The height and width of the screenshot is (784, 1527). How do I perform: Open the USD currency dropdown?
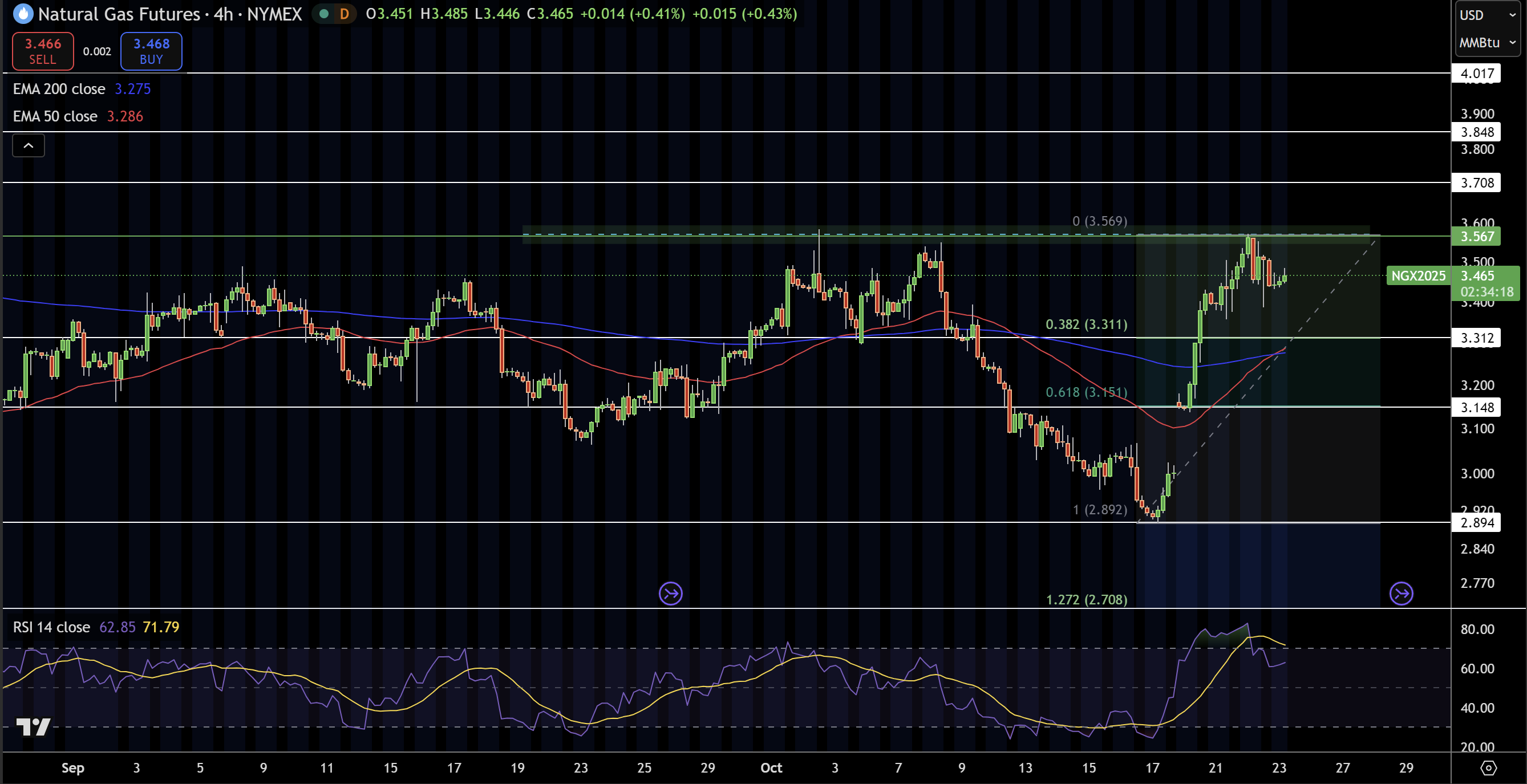pos(1487,15)
